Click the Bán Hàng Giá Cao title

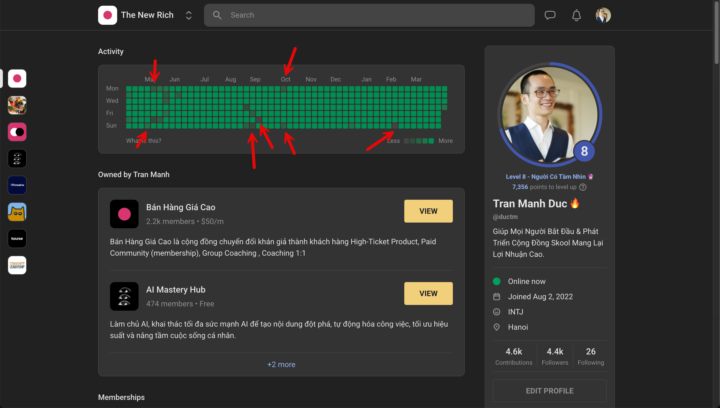coord(181,207)
